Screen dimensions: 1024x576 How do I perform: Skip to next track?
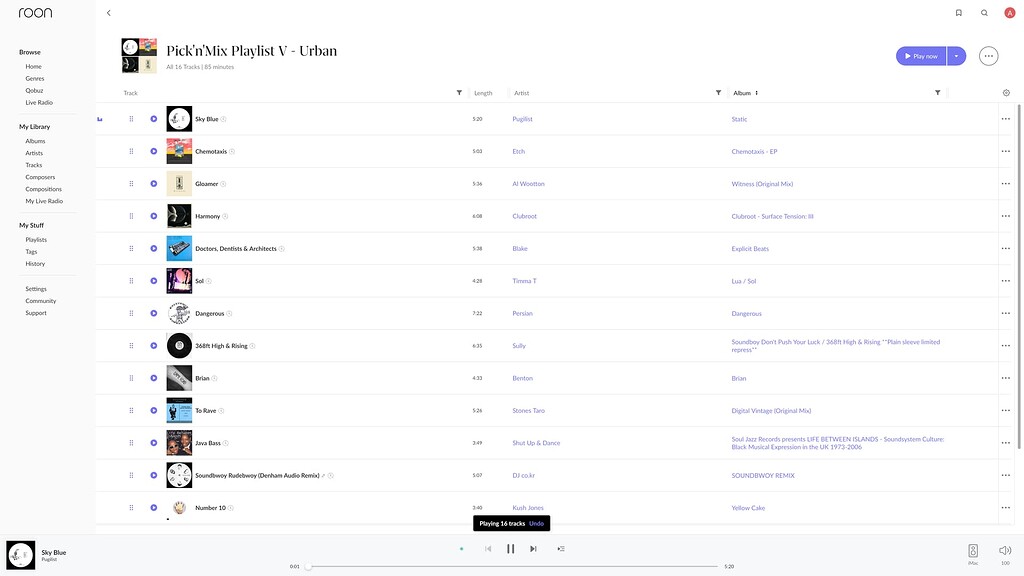533,549
